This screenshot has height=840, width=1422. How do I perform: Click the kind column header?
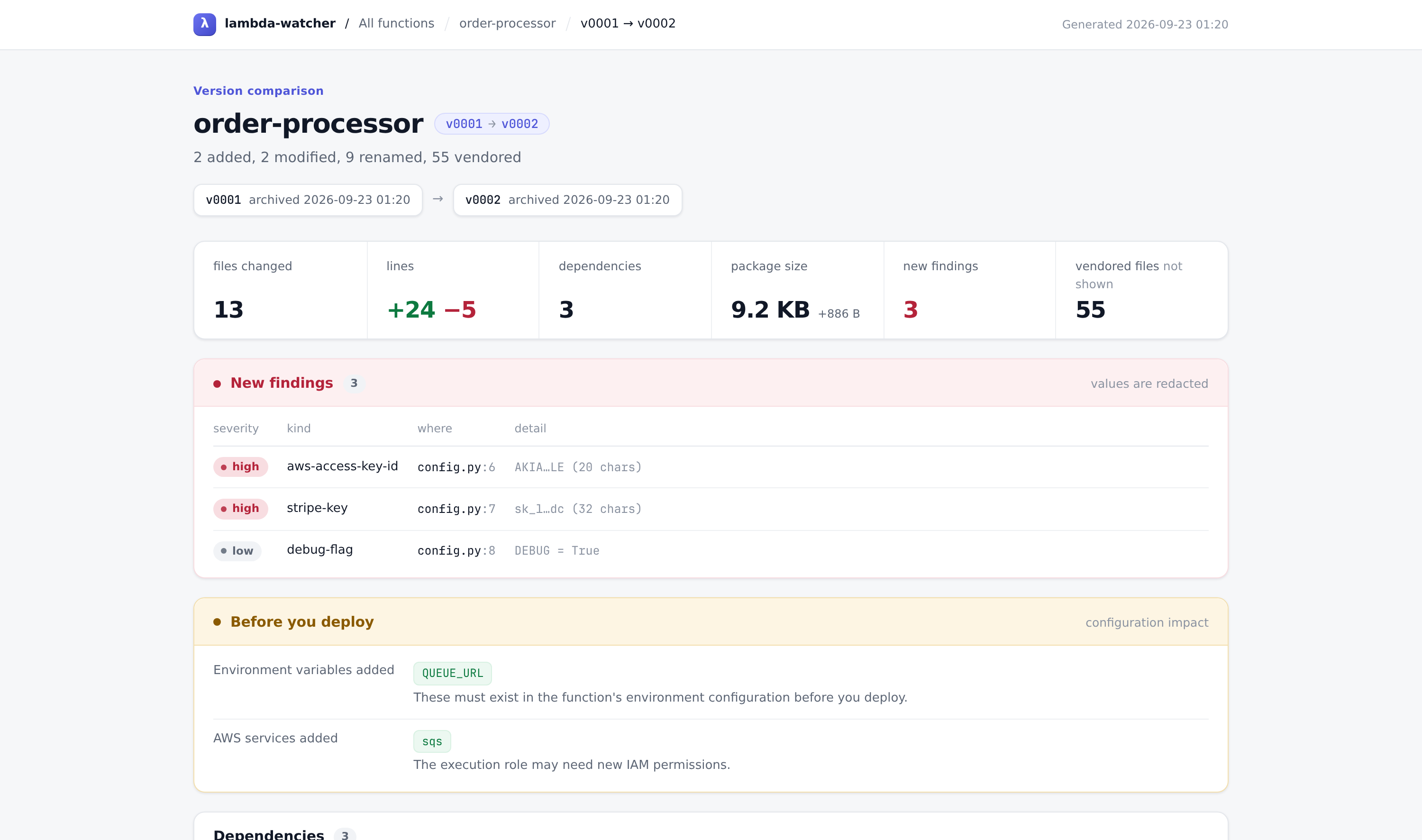pos(299,429)
